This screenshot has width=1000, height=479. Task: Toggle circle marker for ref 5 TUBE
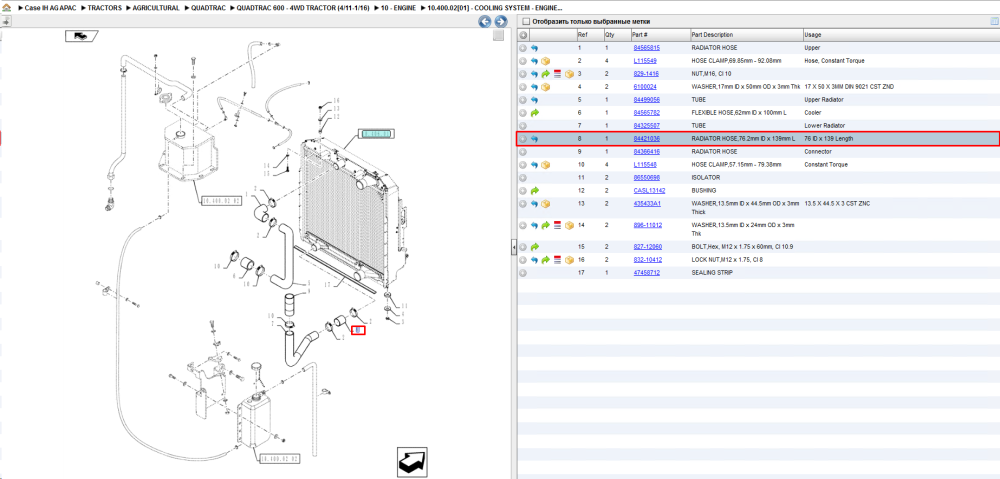523,100
